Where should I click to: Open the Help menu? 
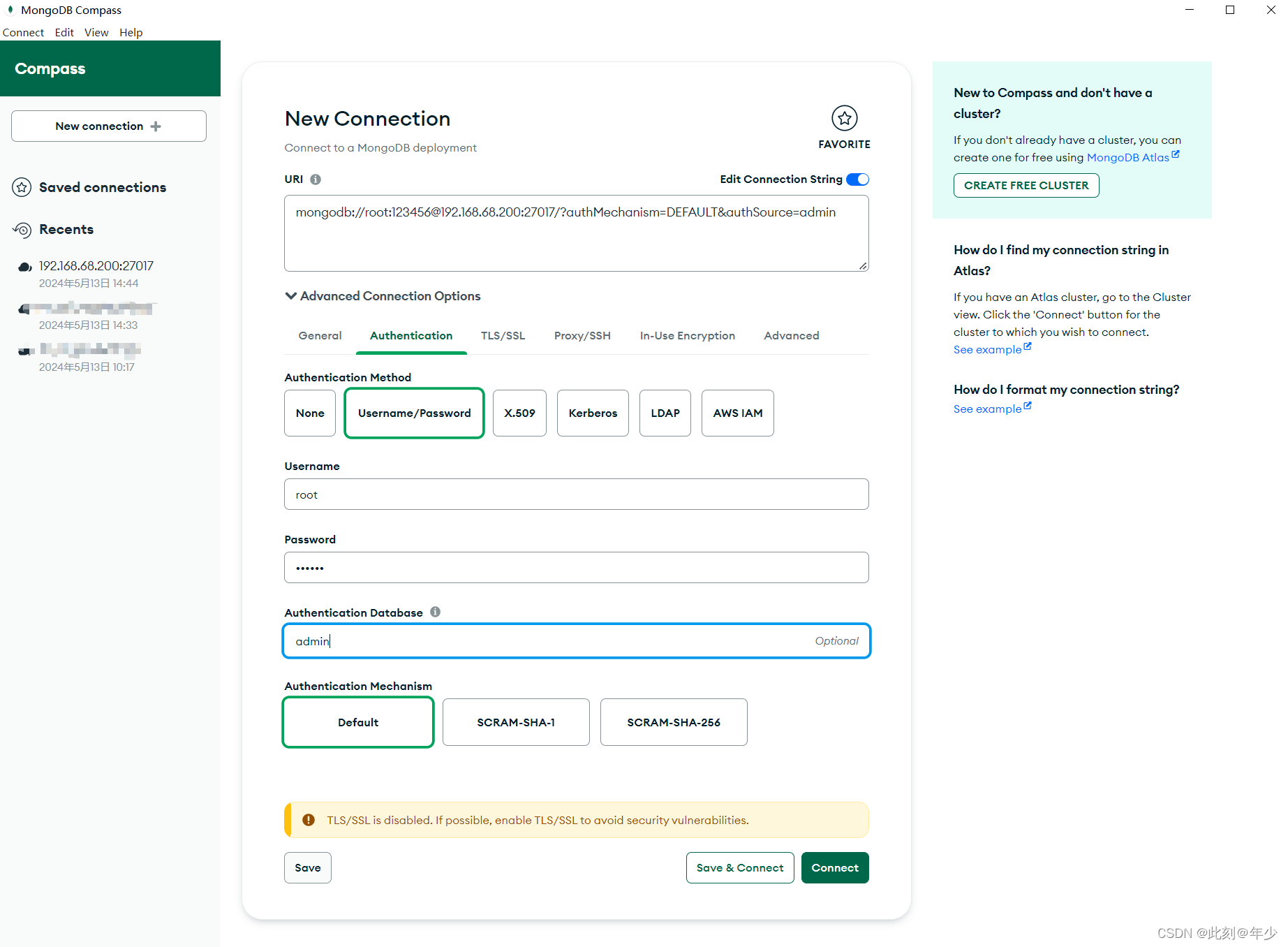click(x=131, y=33)
